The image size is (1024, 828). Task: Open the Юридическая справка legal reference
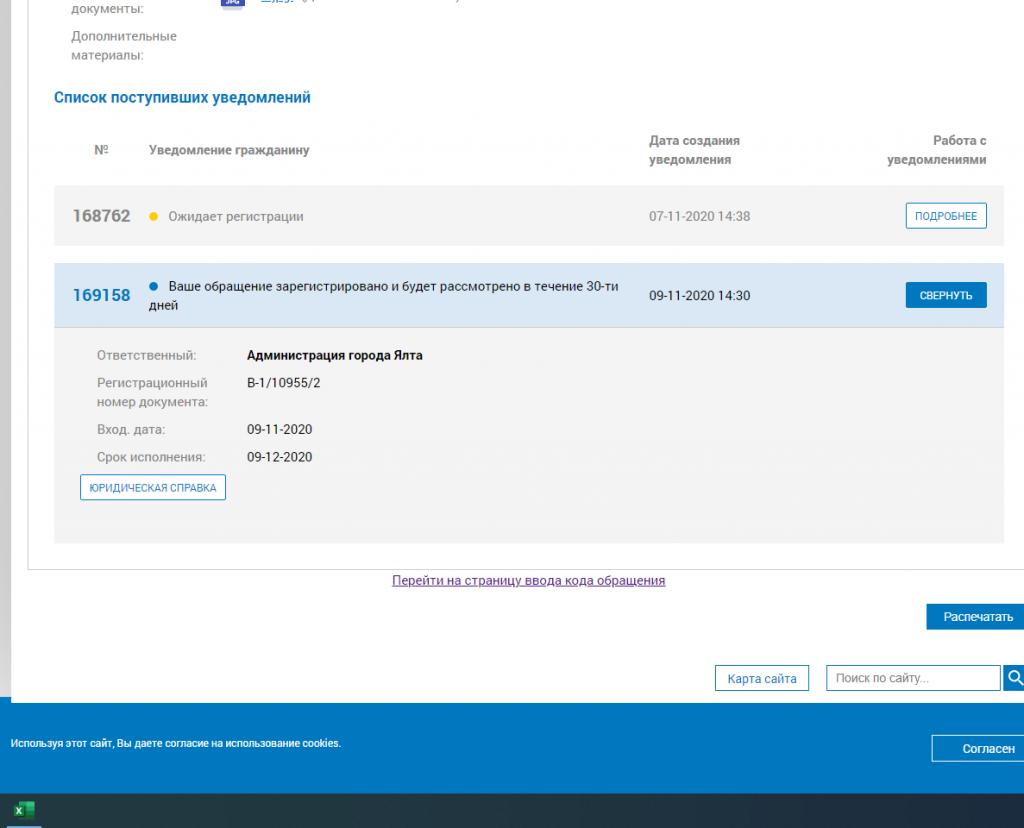point(153,487)
